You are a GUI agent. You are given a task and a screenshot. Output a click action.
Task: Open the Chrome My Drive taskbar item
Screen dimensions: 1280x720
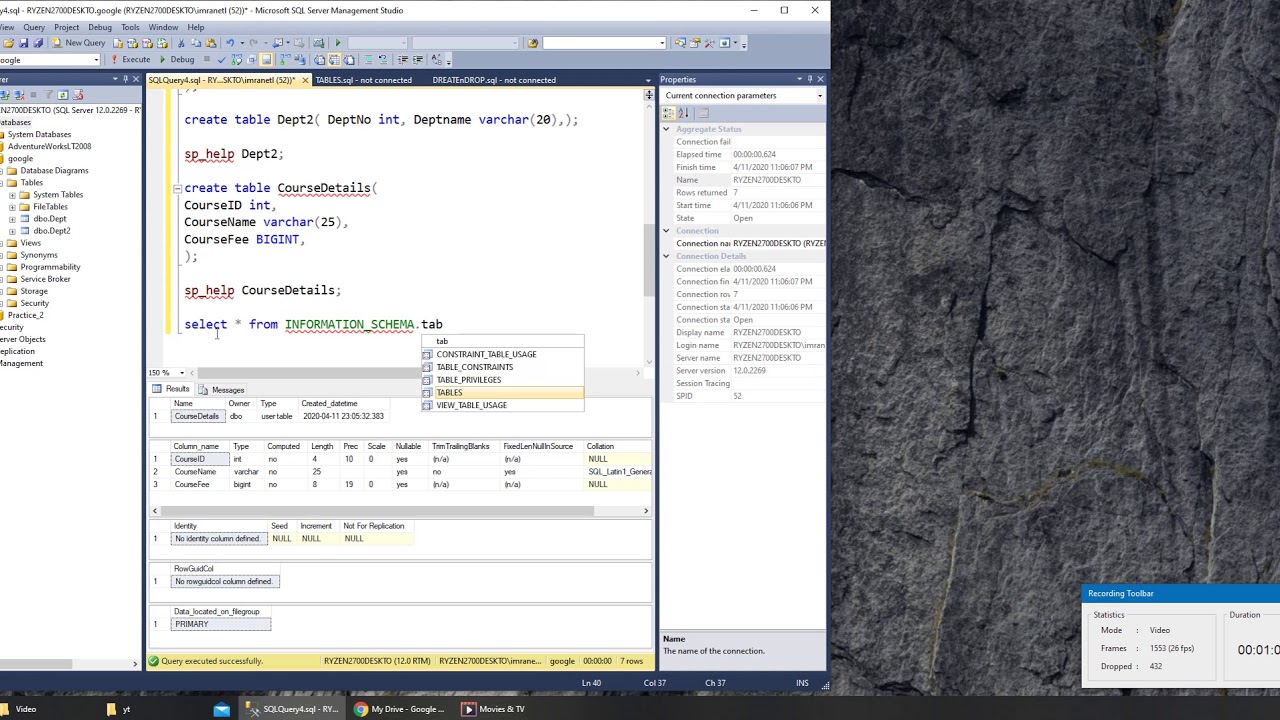(398, 709)
